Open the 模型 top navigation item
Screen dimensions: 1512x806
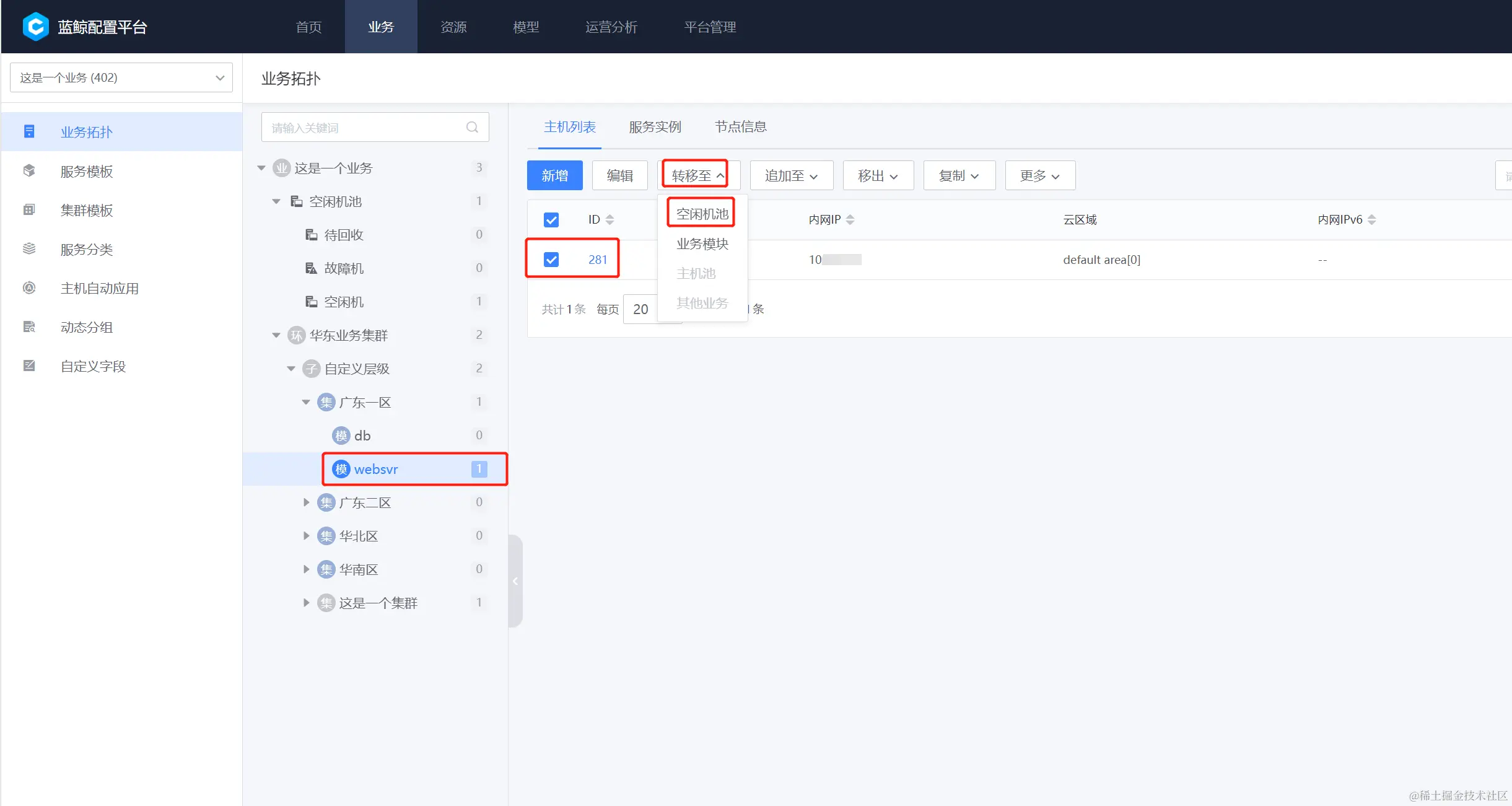(x=526, y=27)
